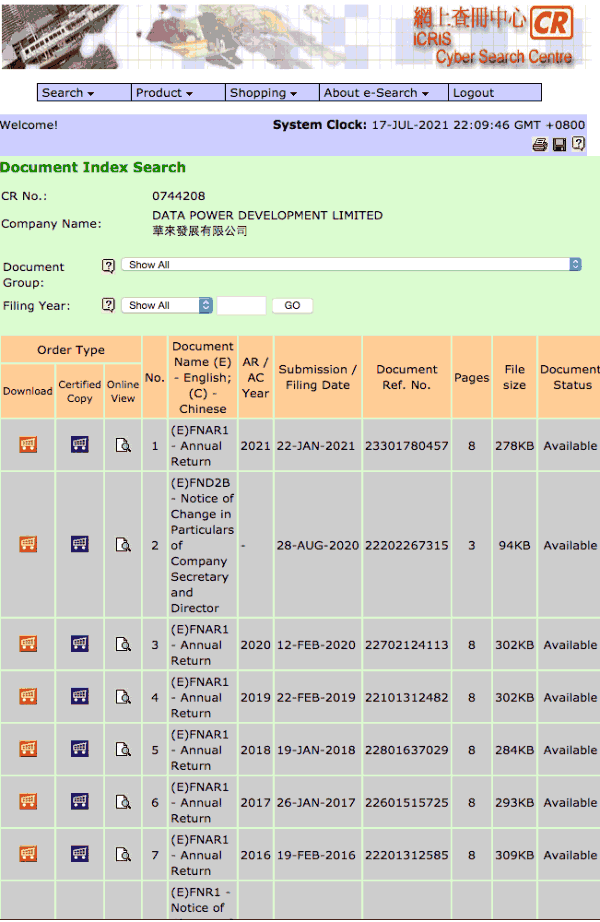Viewport: 600px width, 922px height.
Task: Click the GO button
Action: pos(292,305)
